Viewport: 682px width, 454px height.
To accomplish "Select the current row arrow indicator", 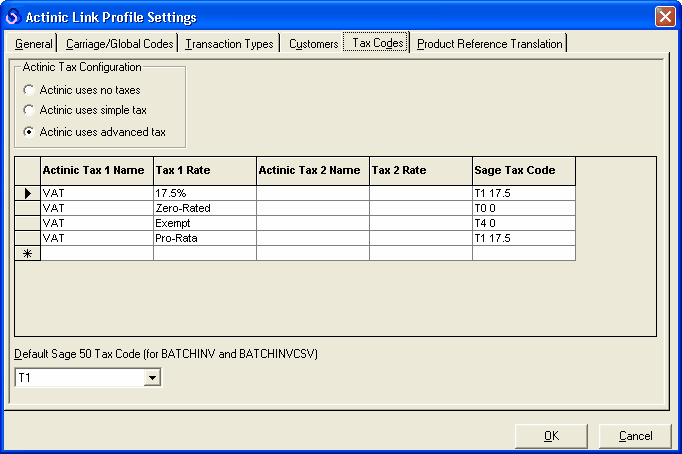I will tap(28, 193).
